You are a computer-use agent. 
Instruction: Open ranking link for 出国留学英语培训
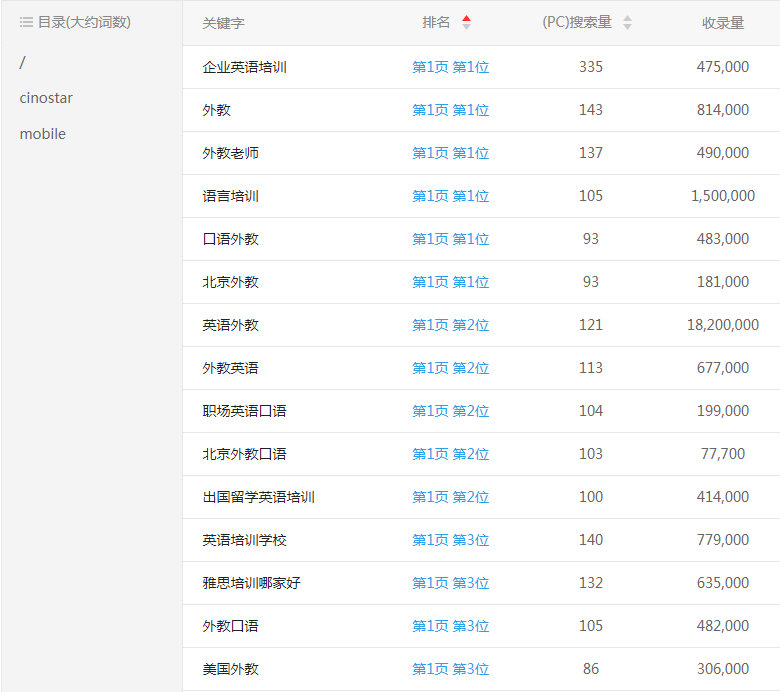coord(450,497)
